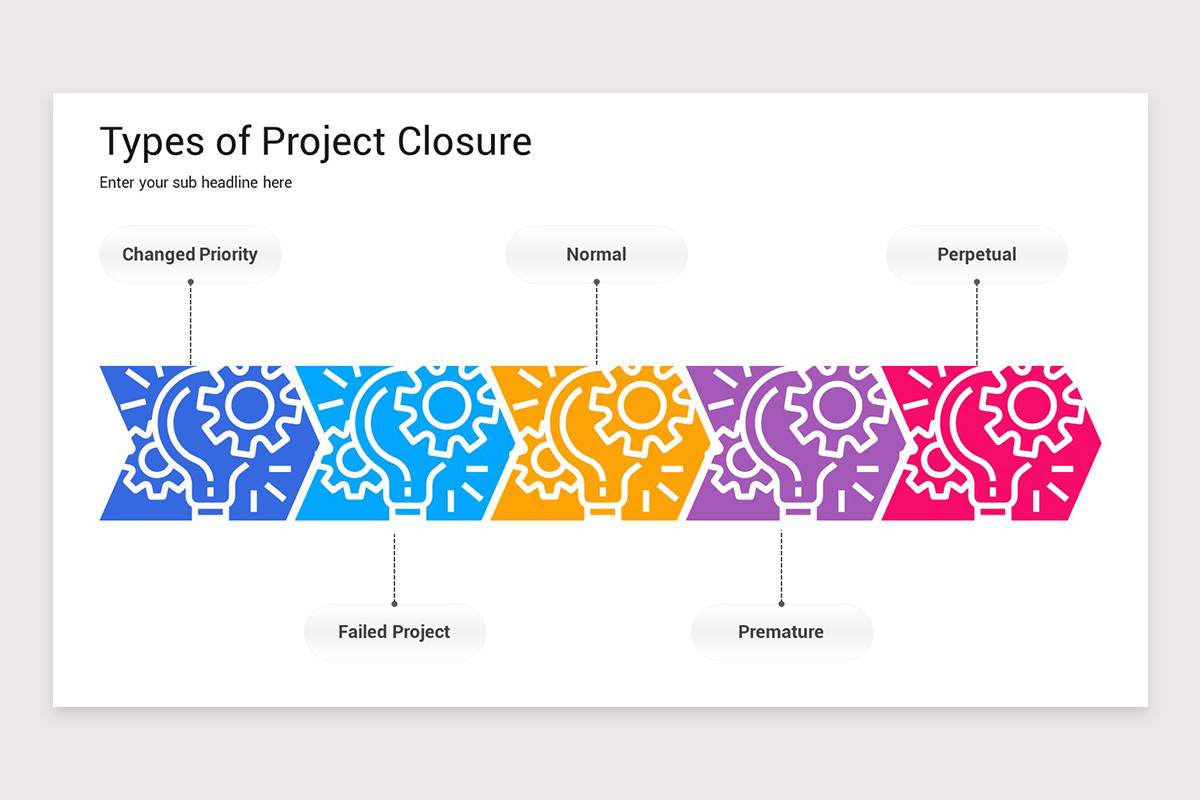Click the Types of Project Closure title
Viewport: 1200px width, 800px height.
click(x=316, y=142)
